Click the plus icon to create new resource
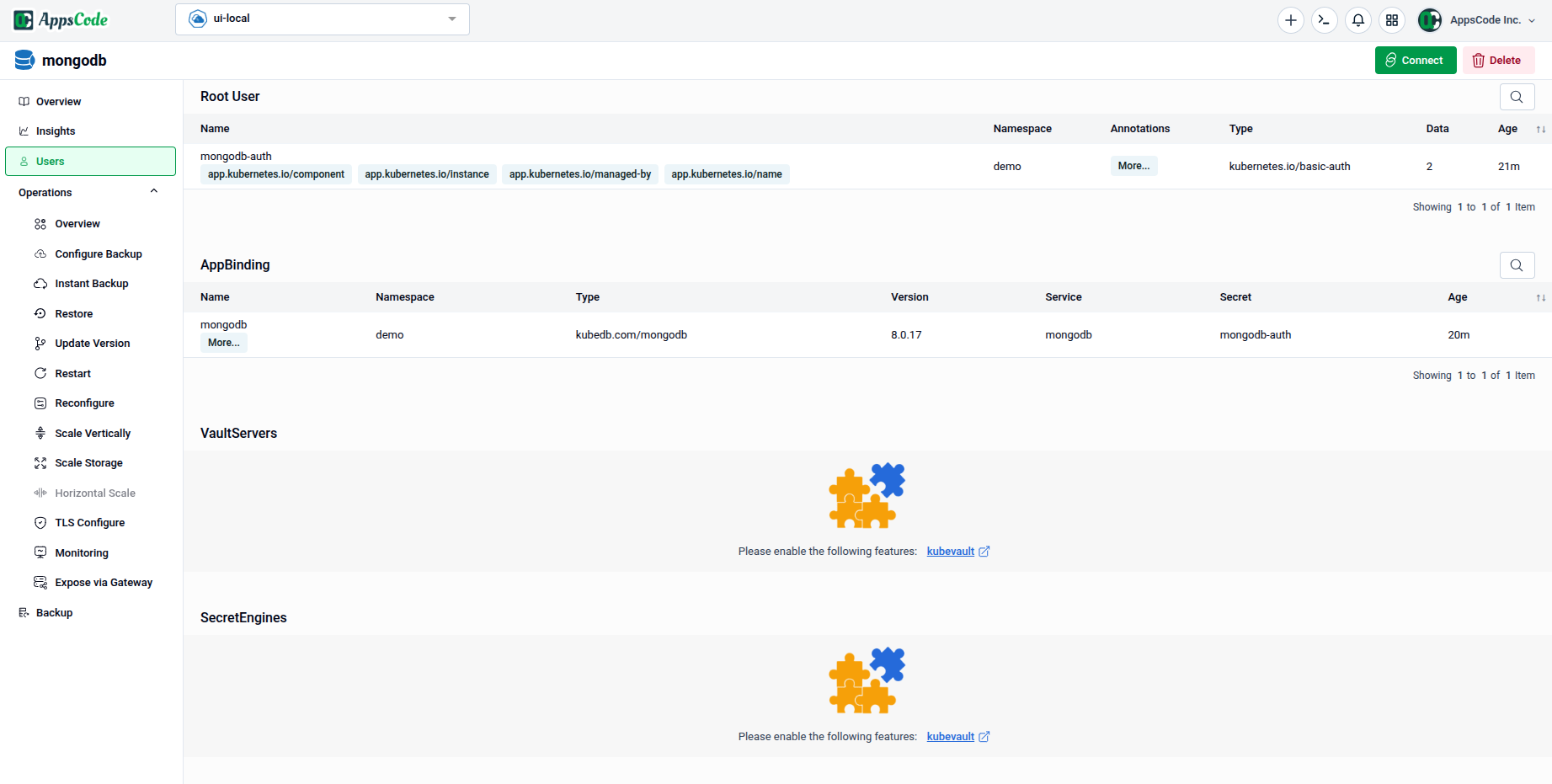This screenshot has width=1552, height=784. [1290, 19]
